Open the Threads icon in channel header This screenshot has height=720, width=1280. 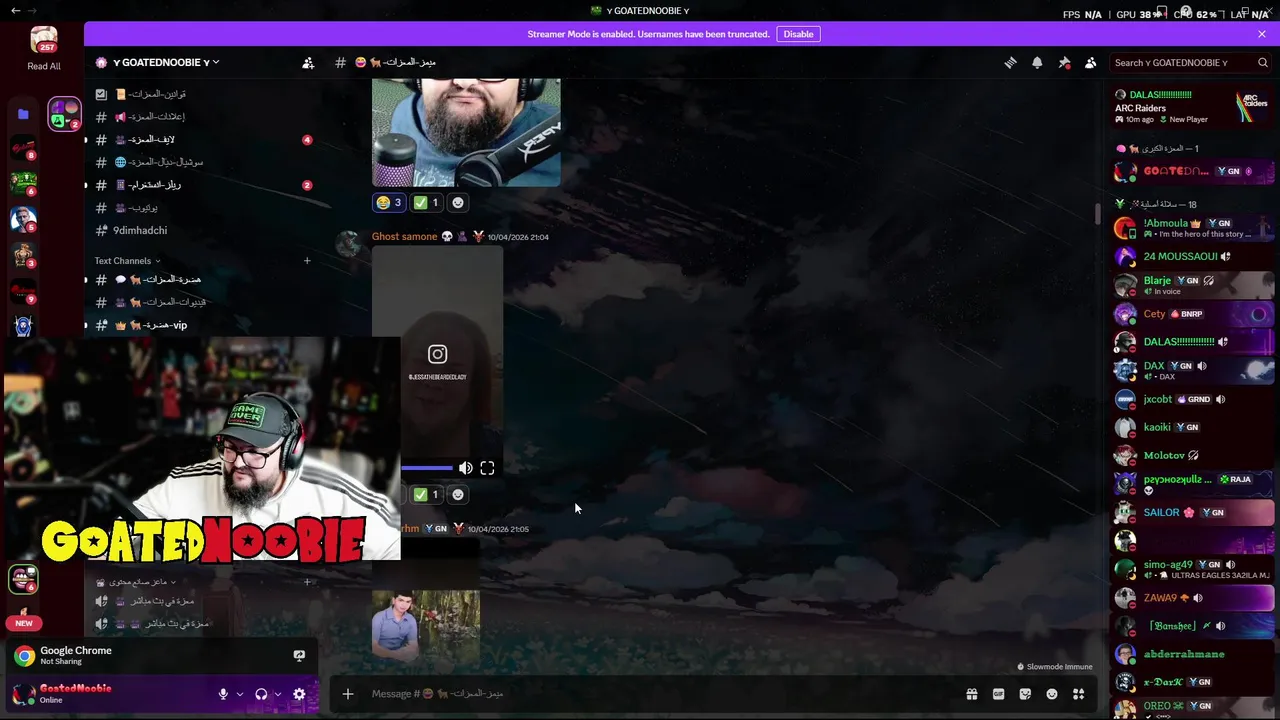coord(1010,62)
